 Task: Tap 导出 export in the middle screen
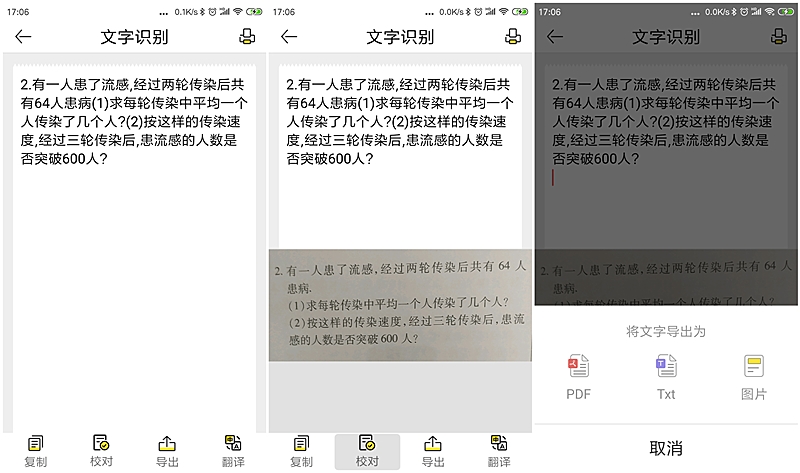pos(433,452)
